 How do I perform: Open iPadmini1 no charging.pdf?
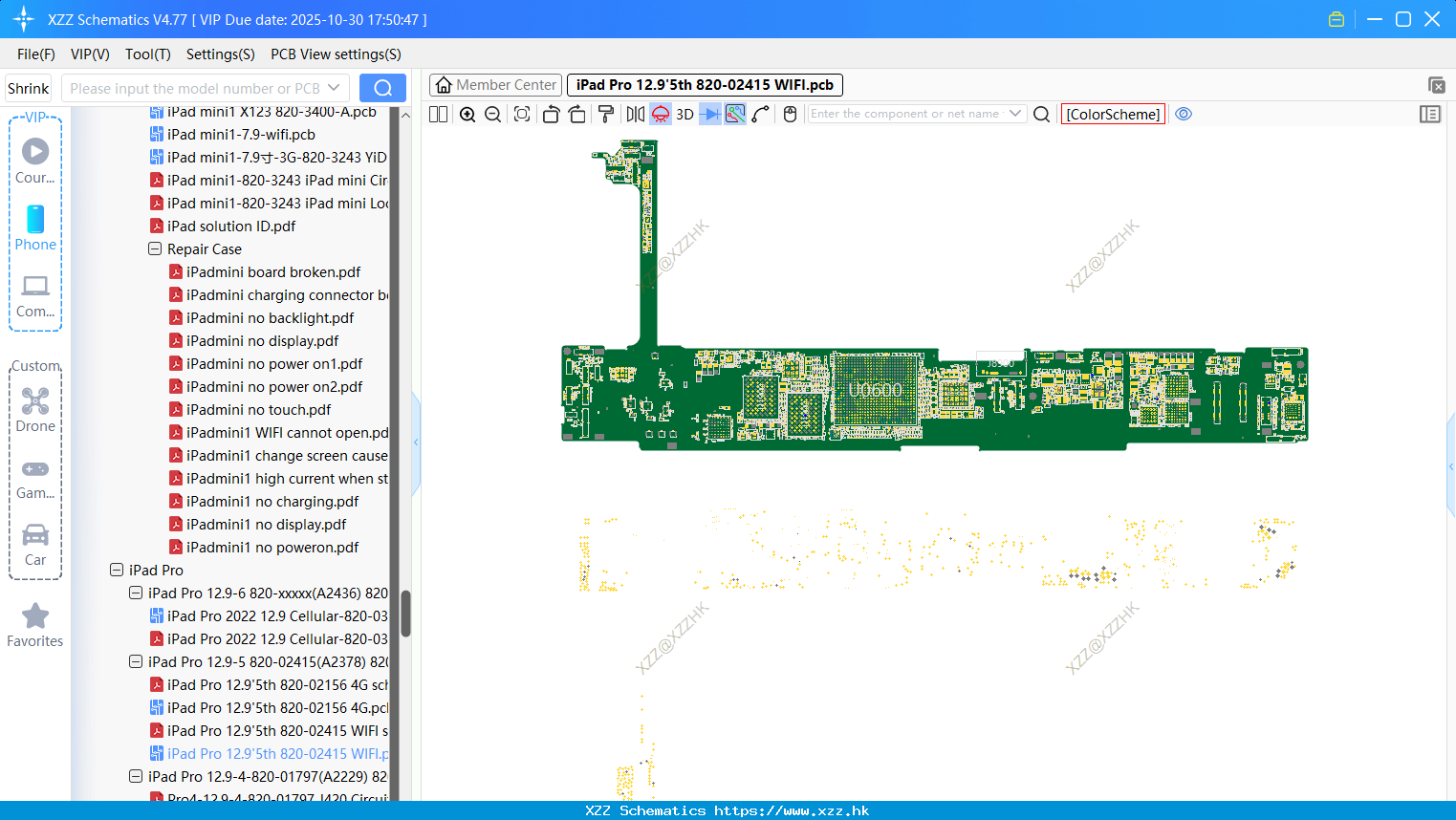(x=272, y=502)
